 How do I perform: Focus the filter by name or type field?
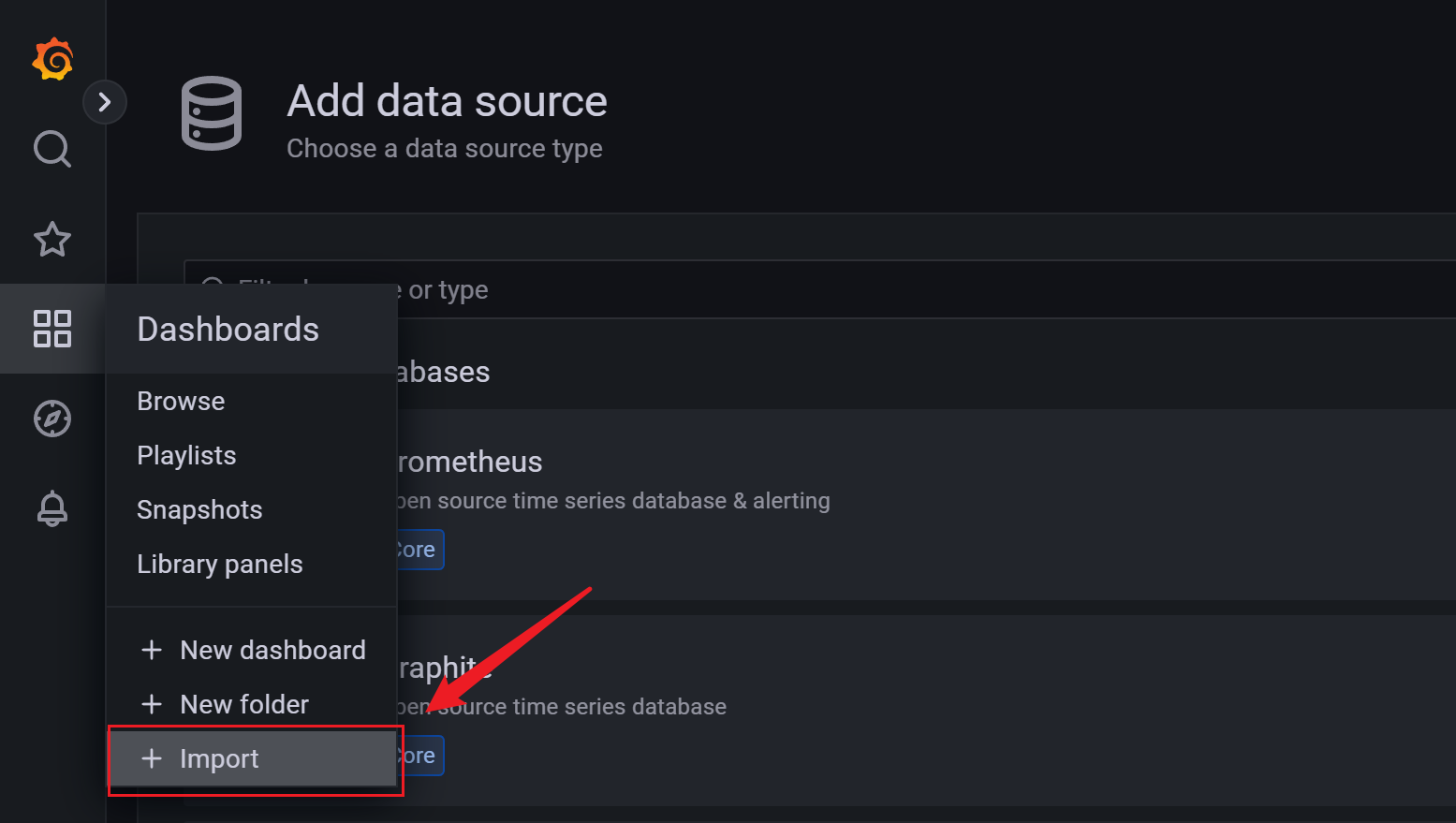[x=819, y=289]
